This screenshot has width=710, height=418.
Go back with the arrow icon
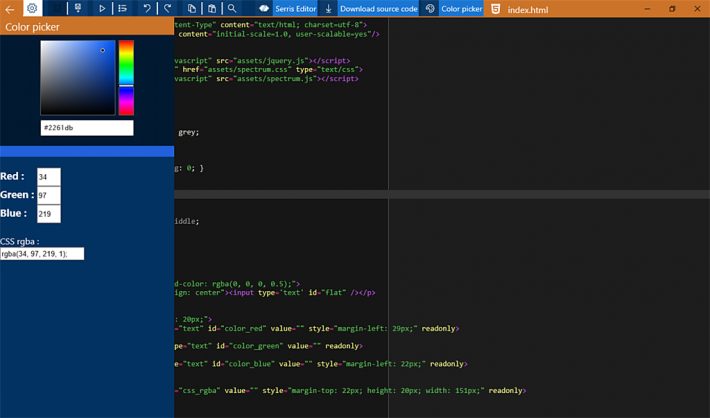10,9
